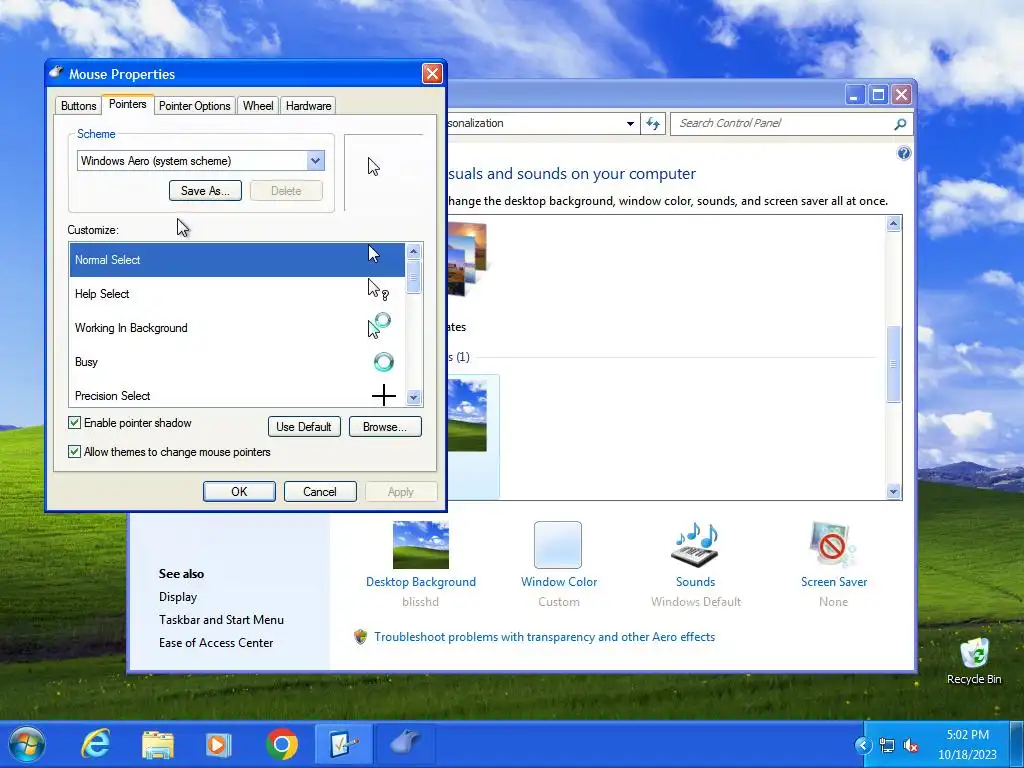This screenshot has height=768, width=1024.
Task: Open the Desktop Background icon
Action: [x=421, y=545]
